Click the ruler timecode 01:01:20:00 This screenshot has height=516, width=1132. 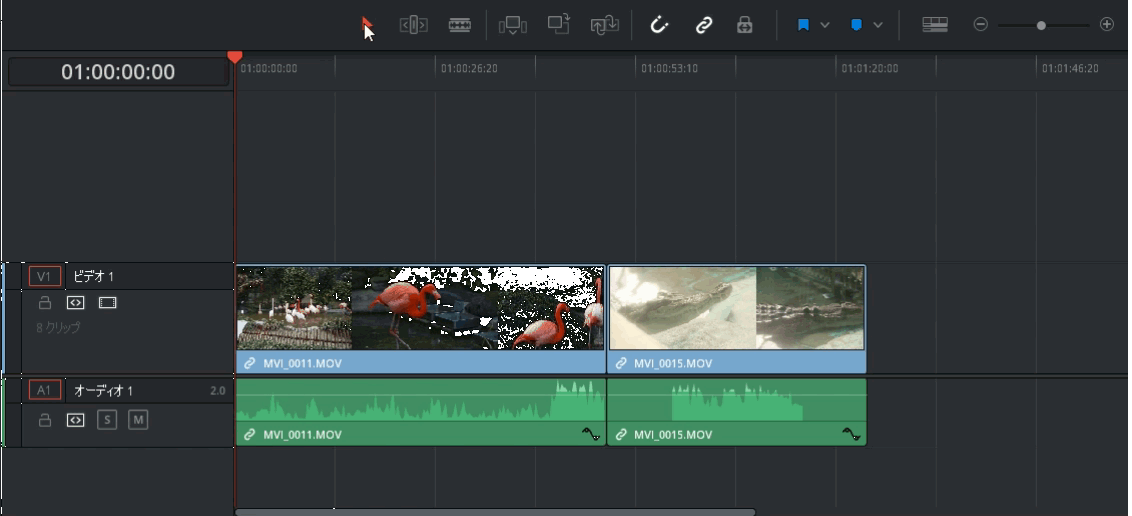pyautogui.click(x=870, y=69)
